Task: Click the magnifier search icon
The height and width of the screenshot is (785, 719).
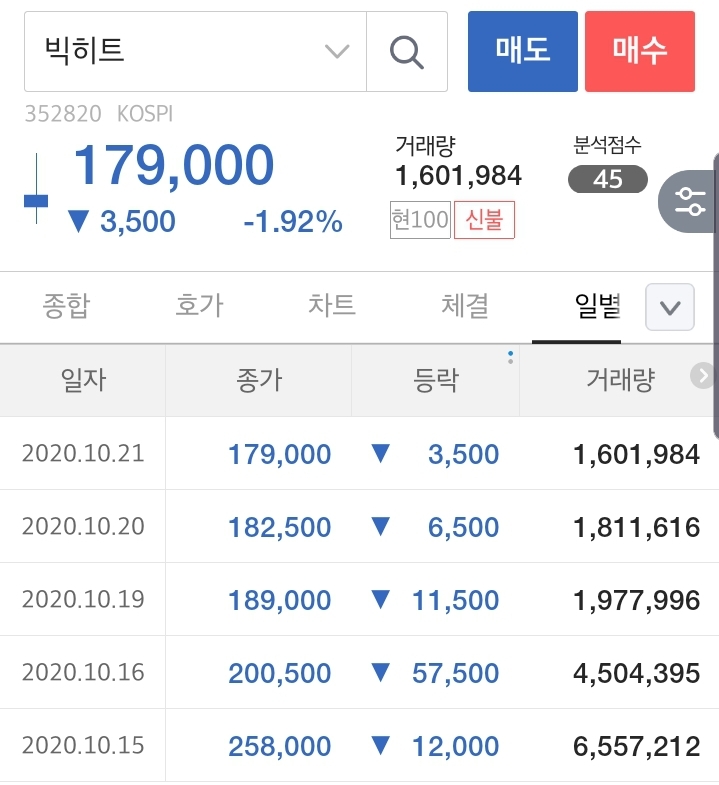Action: (406, 52)
